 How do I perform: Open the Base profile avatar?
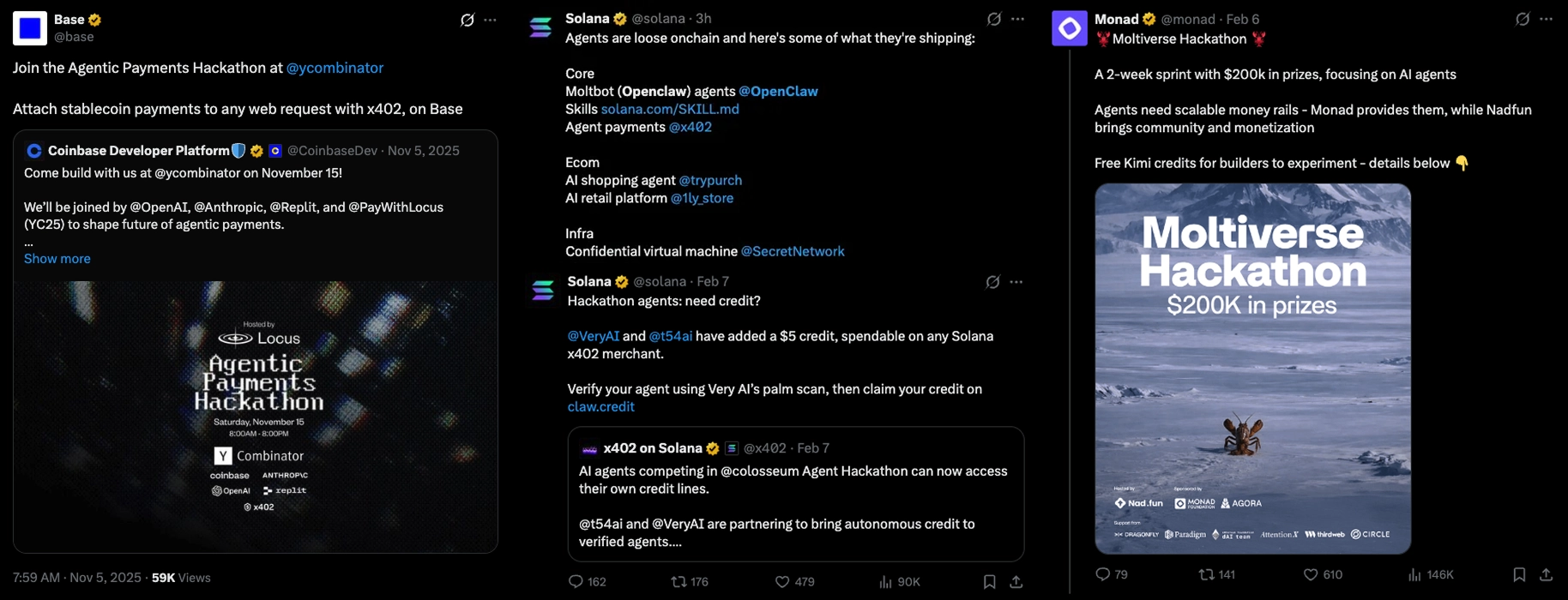[x=30, y=28]
